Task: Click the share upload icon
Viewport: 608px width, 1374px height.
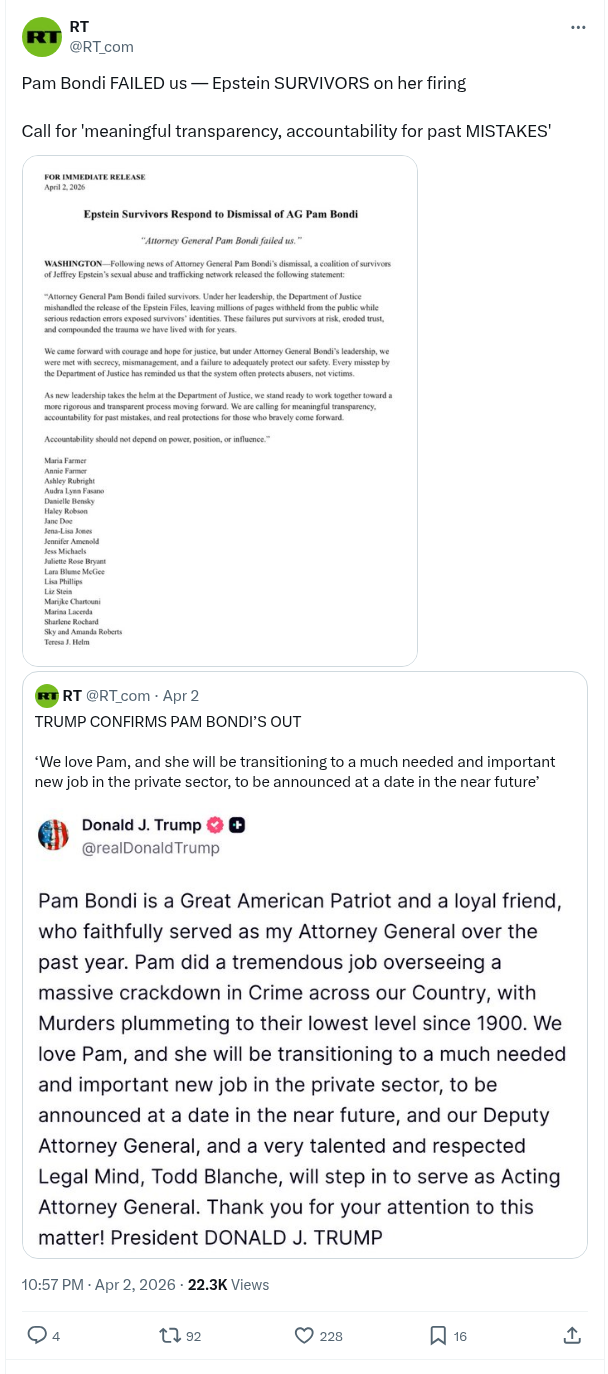Action: [x=572, y=1335]
